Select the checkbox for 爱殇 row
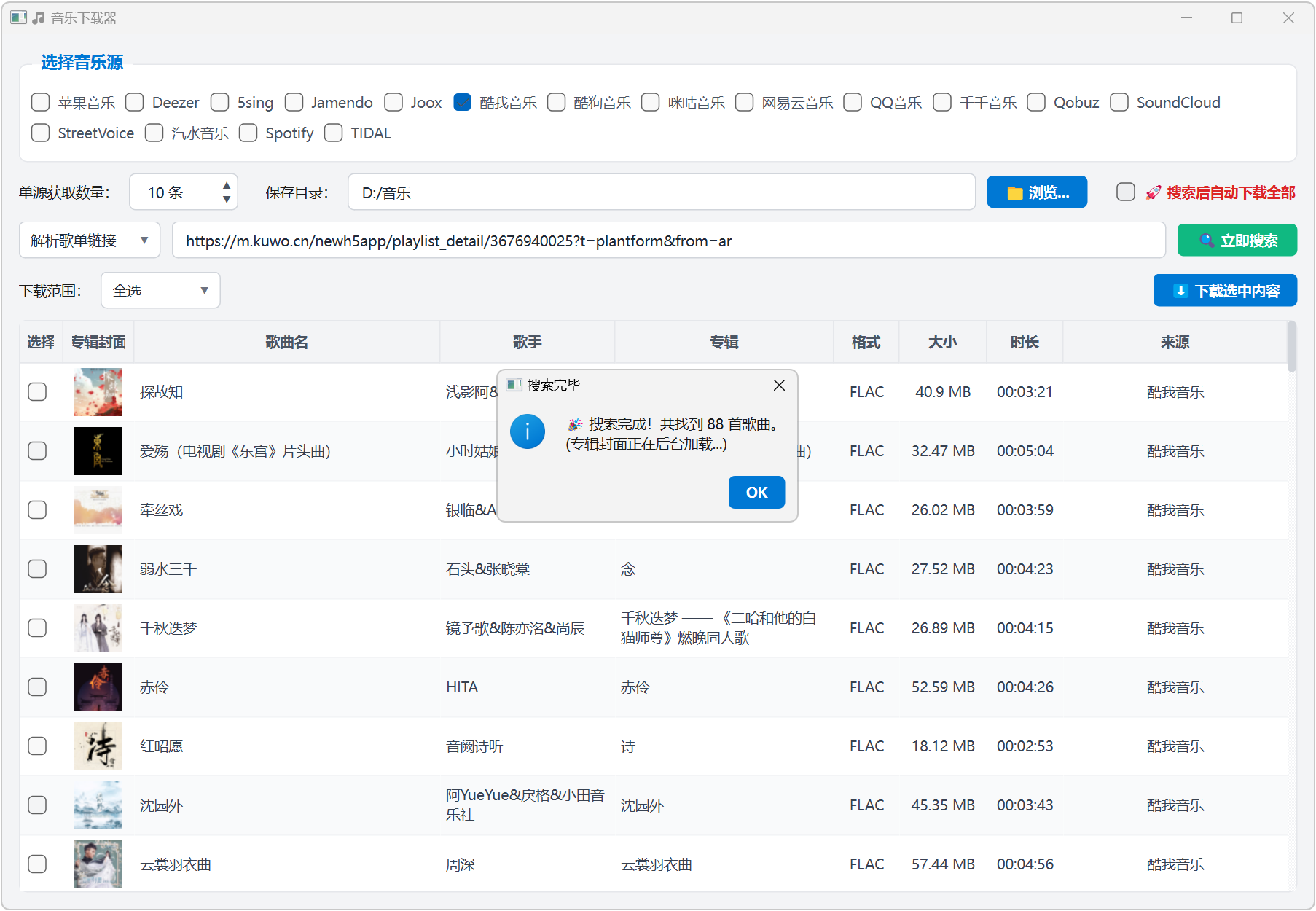 (x=37, y=451)
